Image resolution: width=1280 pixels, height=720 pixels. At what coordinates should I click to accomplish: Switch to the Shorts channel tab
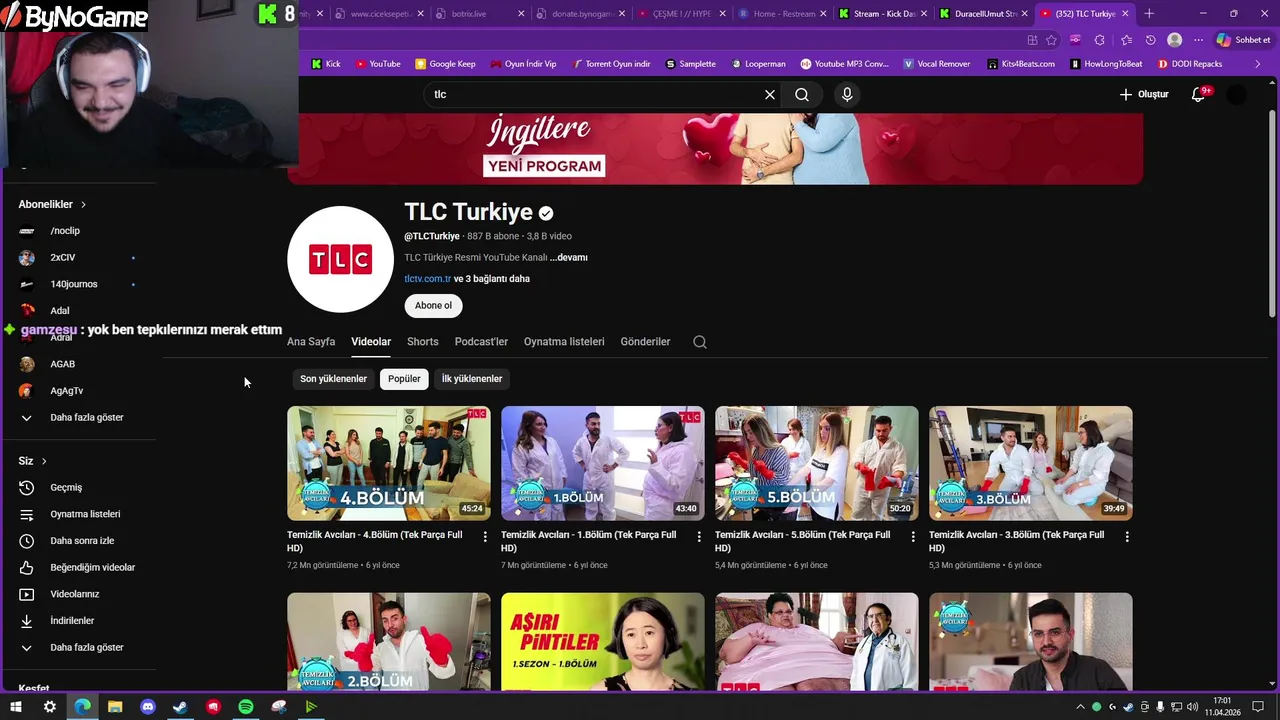tap(423, 342)
